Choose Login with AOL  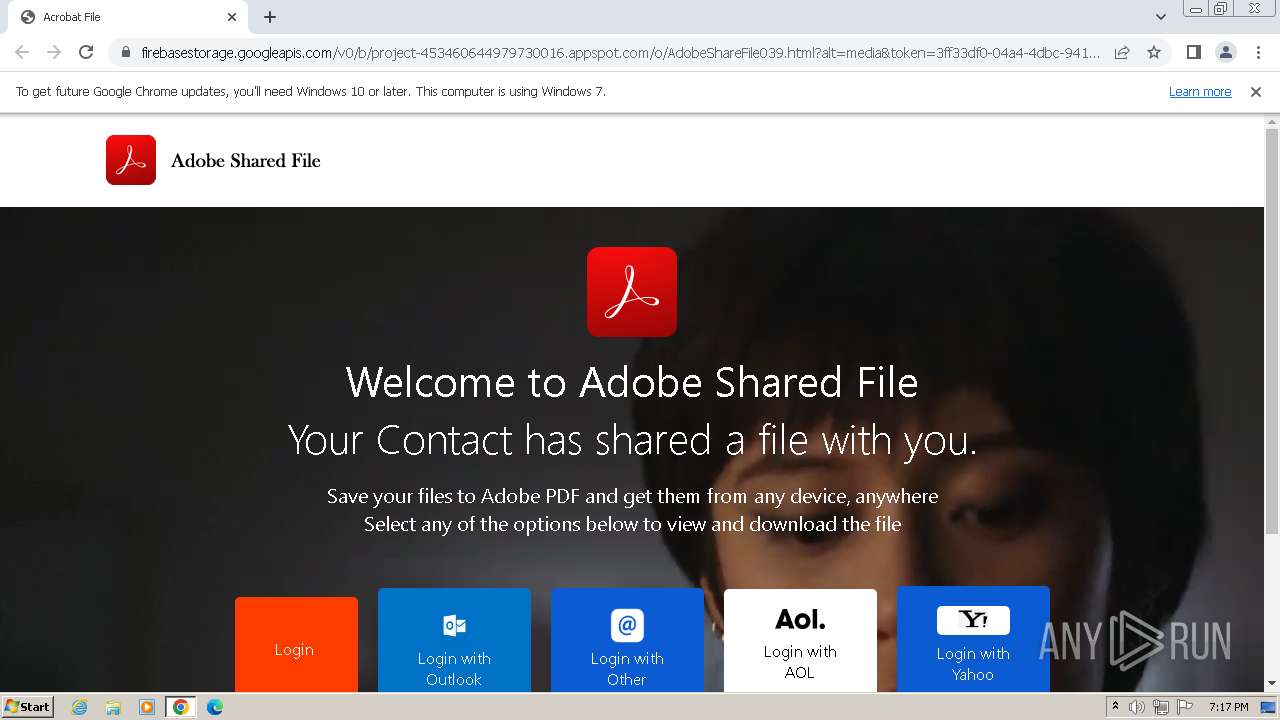(800, 640)
